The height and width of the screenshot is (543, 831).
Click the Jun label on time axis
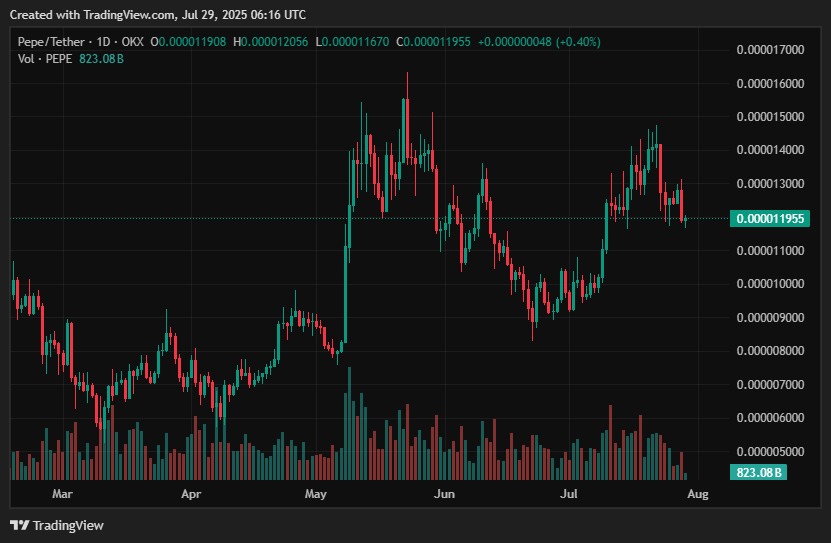444,494
